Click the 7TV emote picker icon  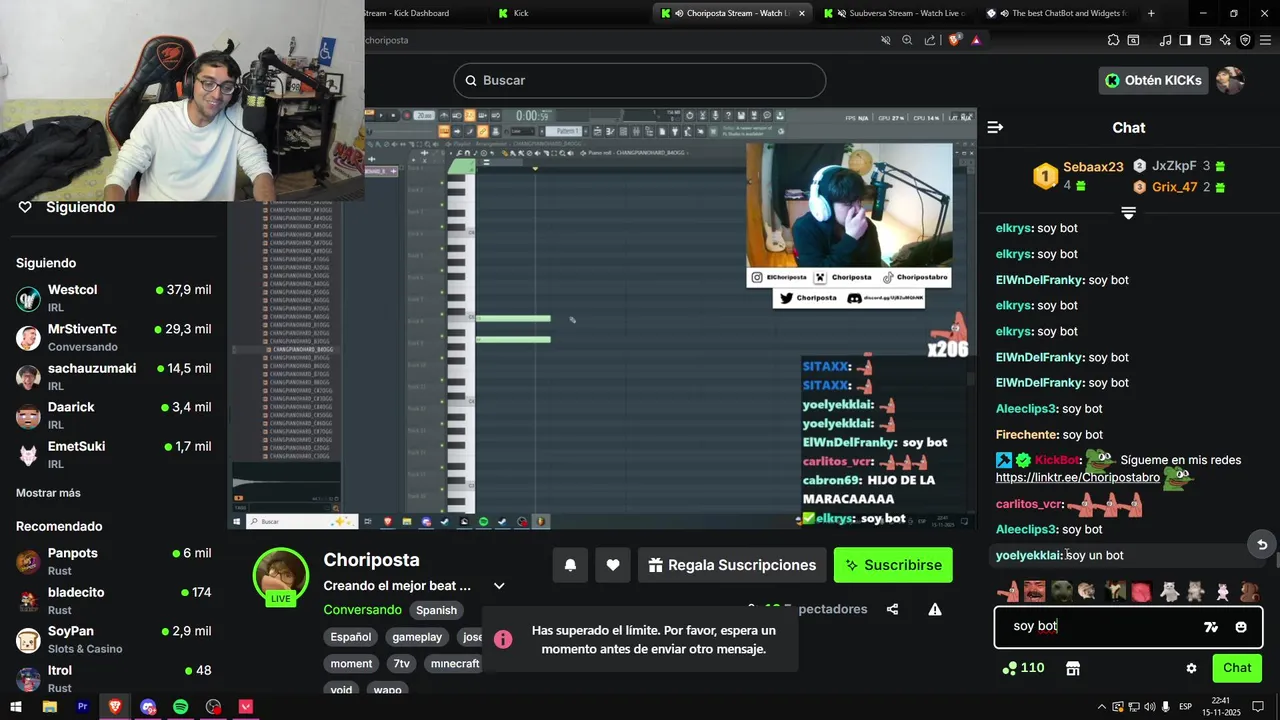pyautogui.click(x=1211, y=627)
